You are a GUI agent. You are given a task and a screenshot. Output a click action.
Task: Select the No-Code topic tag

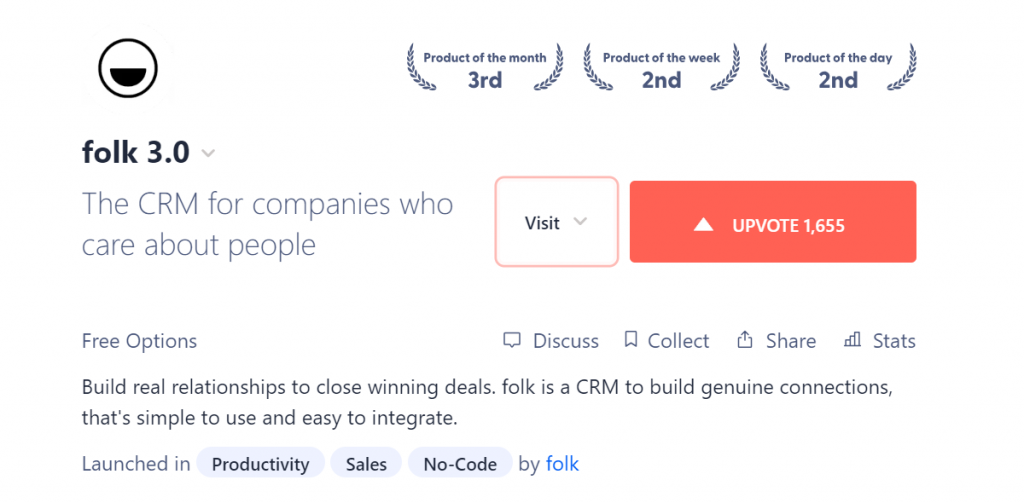(460, 463)
